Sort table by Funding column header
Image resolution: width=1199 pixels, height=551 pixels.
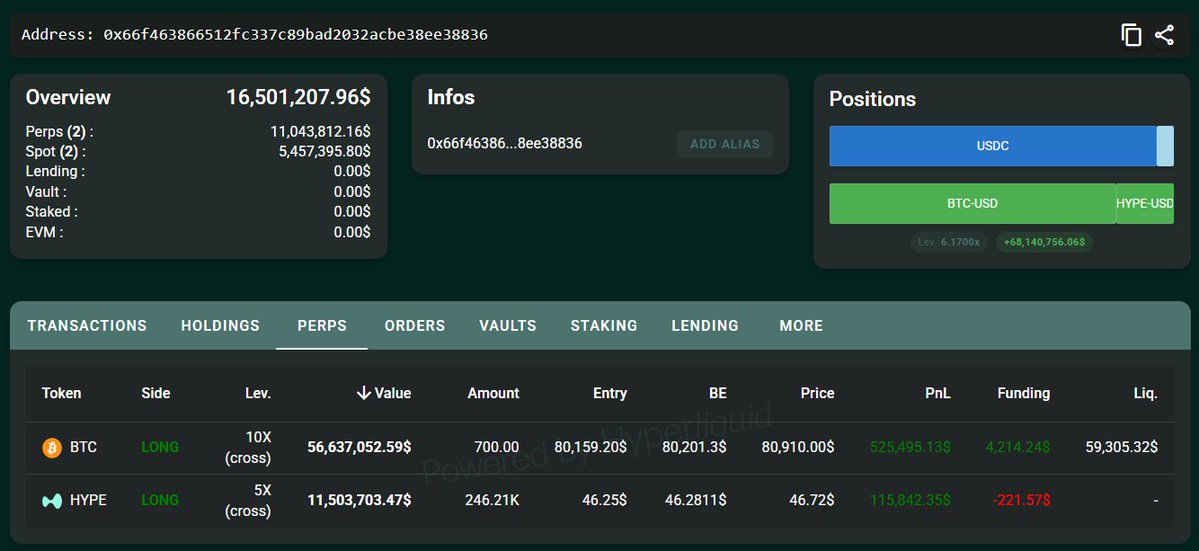[x=1023, y=393]
